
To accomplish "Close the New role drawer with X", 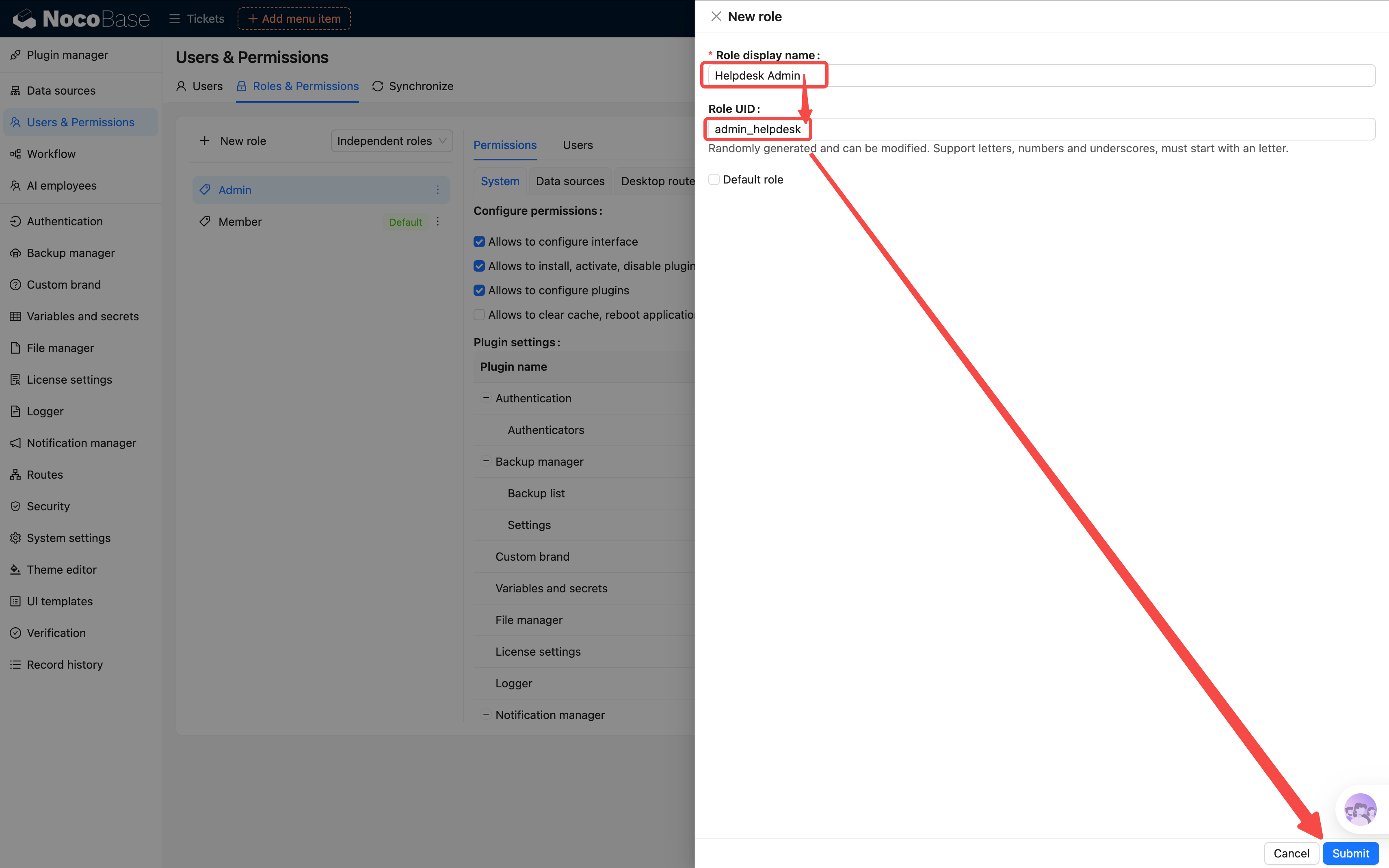I will [x=716, y=17].
